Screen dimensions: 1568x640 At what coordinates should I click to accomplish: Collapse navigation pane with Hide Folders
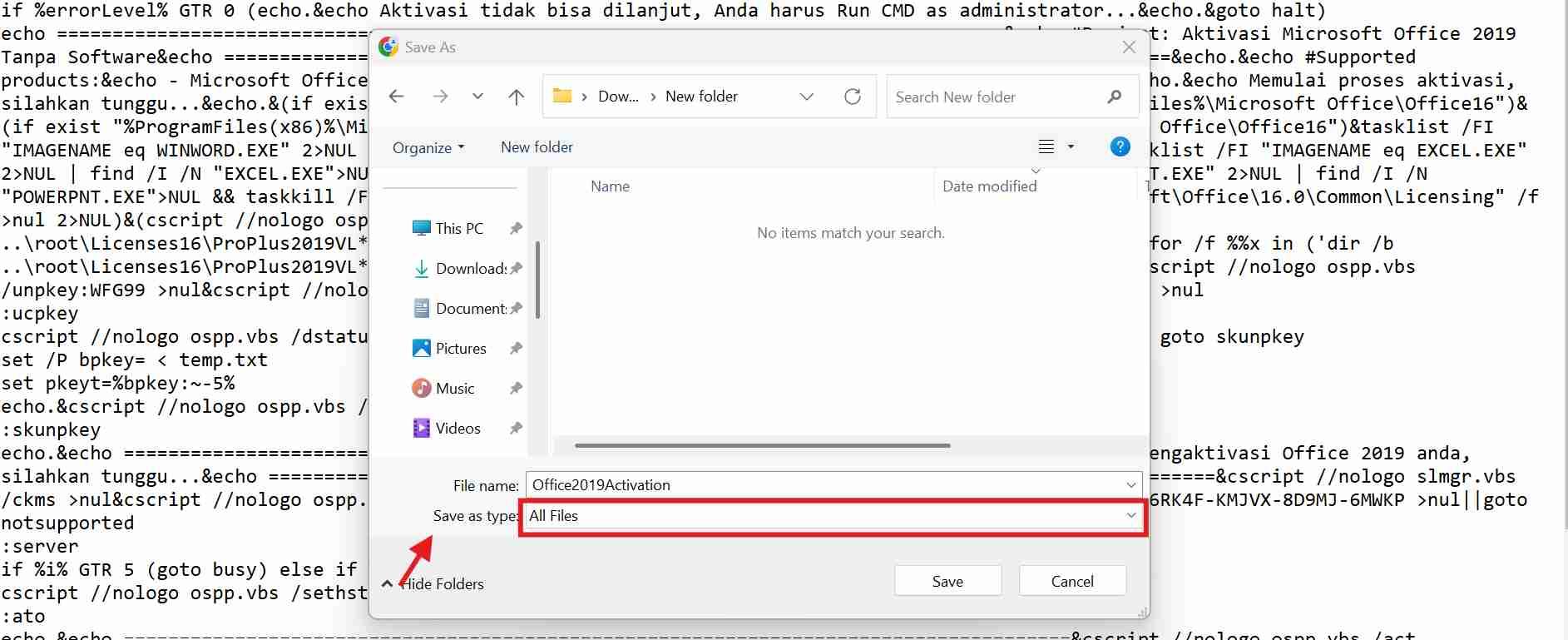(433, 583)
